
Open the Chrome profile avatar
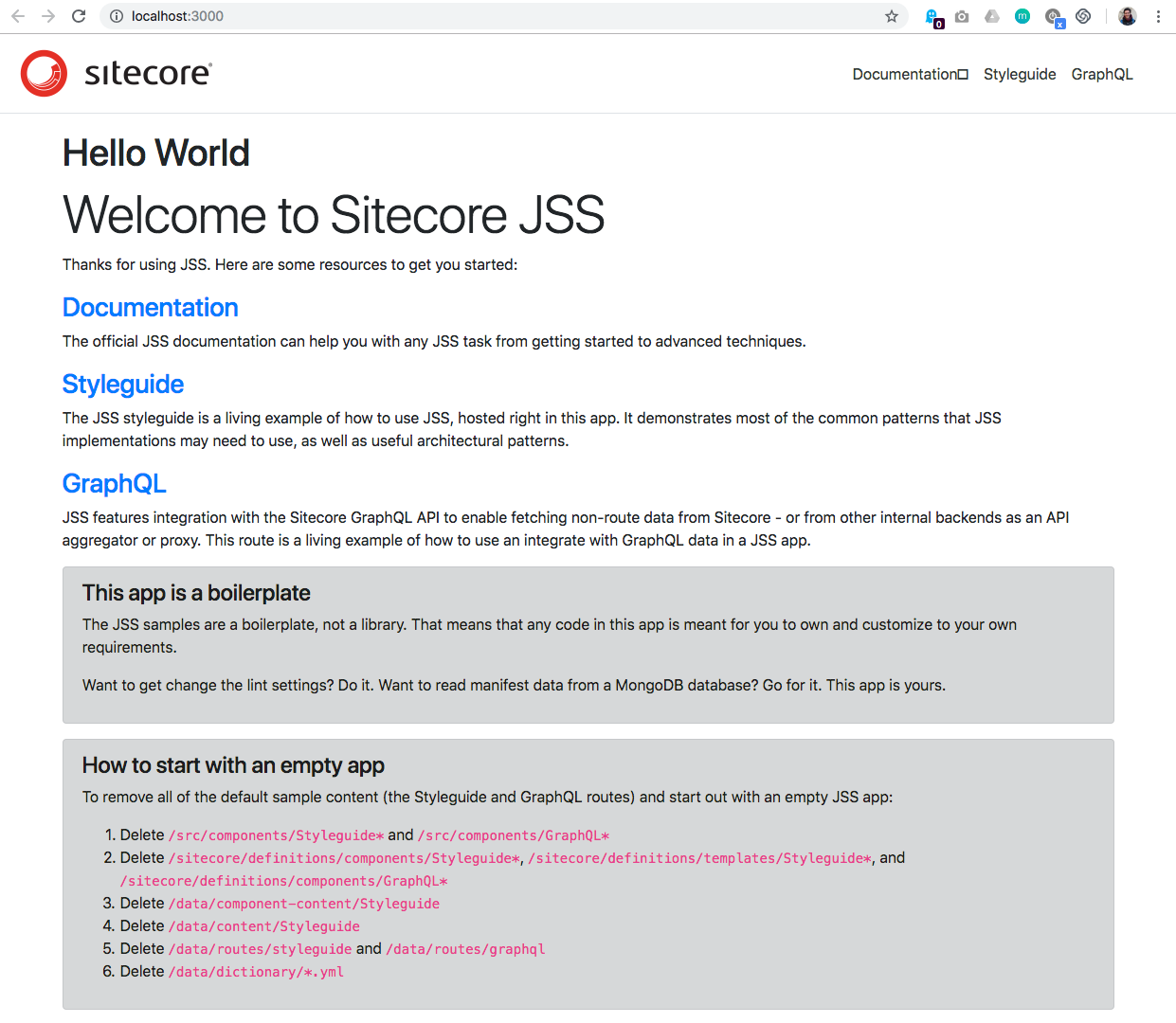point(1128,16)
